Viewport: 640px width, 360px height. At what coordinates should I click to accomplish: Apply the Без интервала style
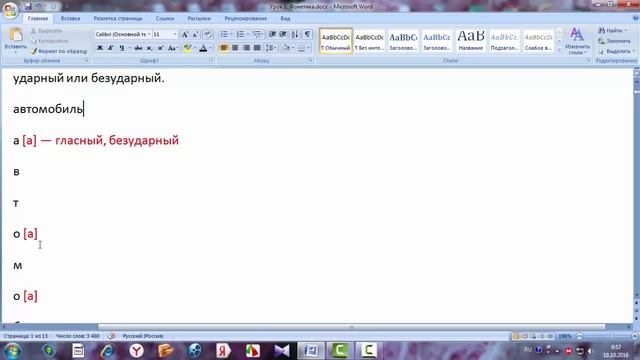369,41
